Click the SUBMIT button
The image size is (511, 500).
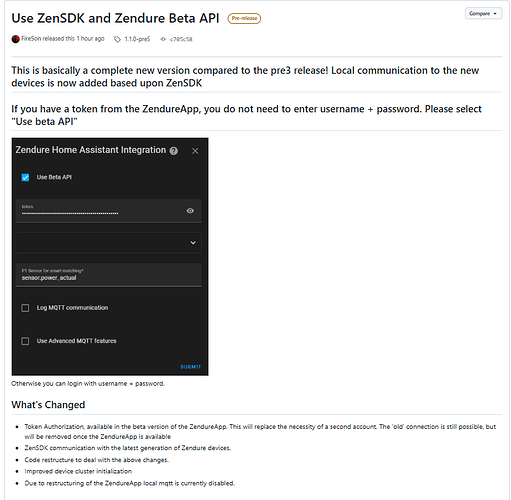[191, 367]
